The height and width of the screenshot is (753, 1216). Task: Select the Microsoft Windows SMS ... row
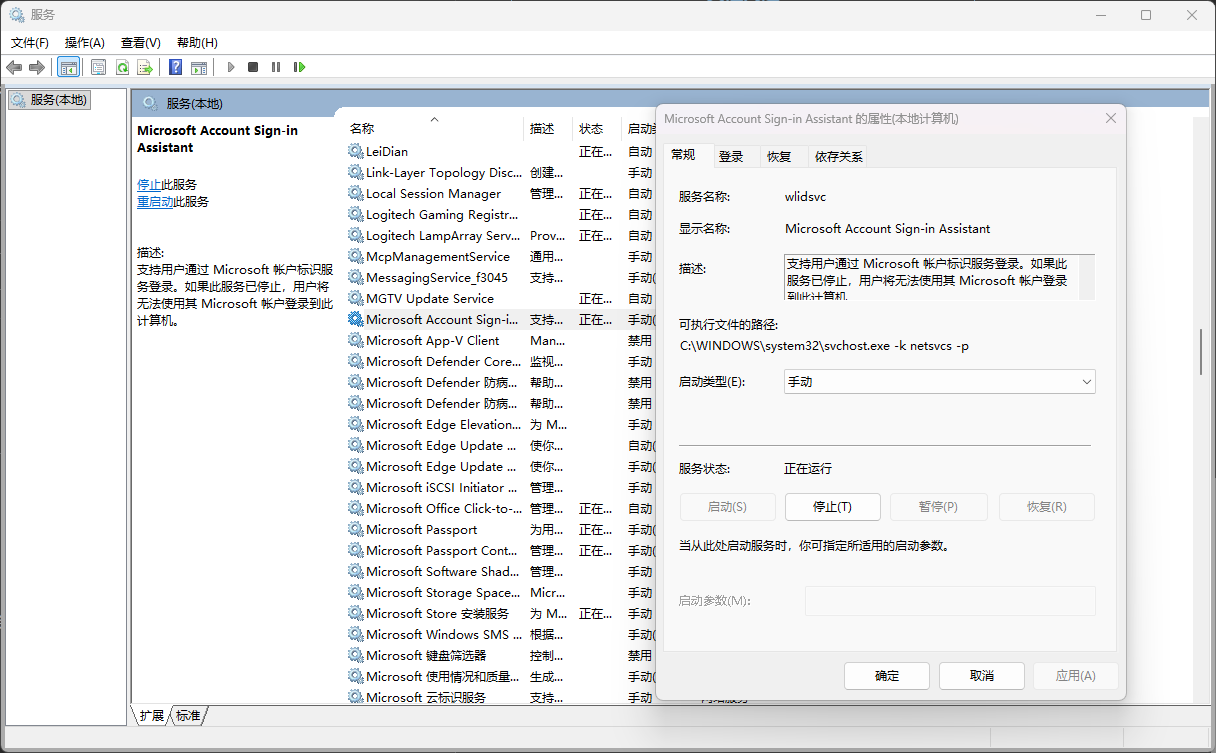click(500, 634)
